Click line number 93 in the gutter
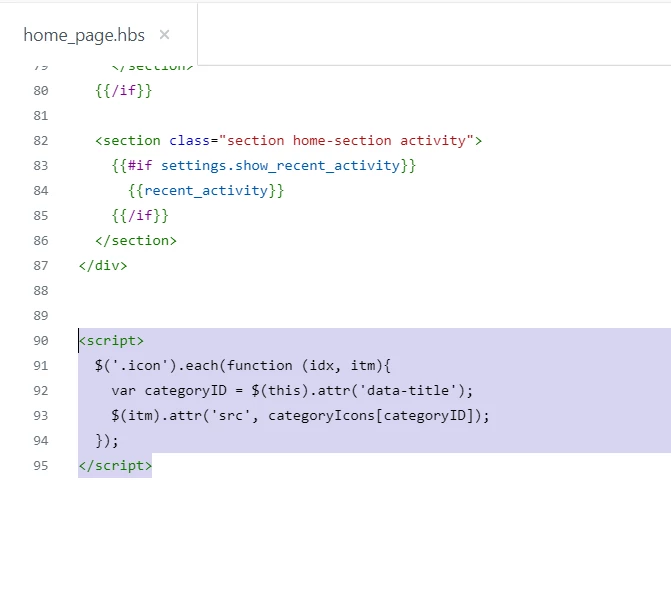The height and width of the screenshot is (606, 671). [41, 416]
